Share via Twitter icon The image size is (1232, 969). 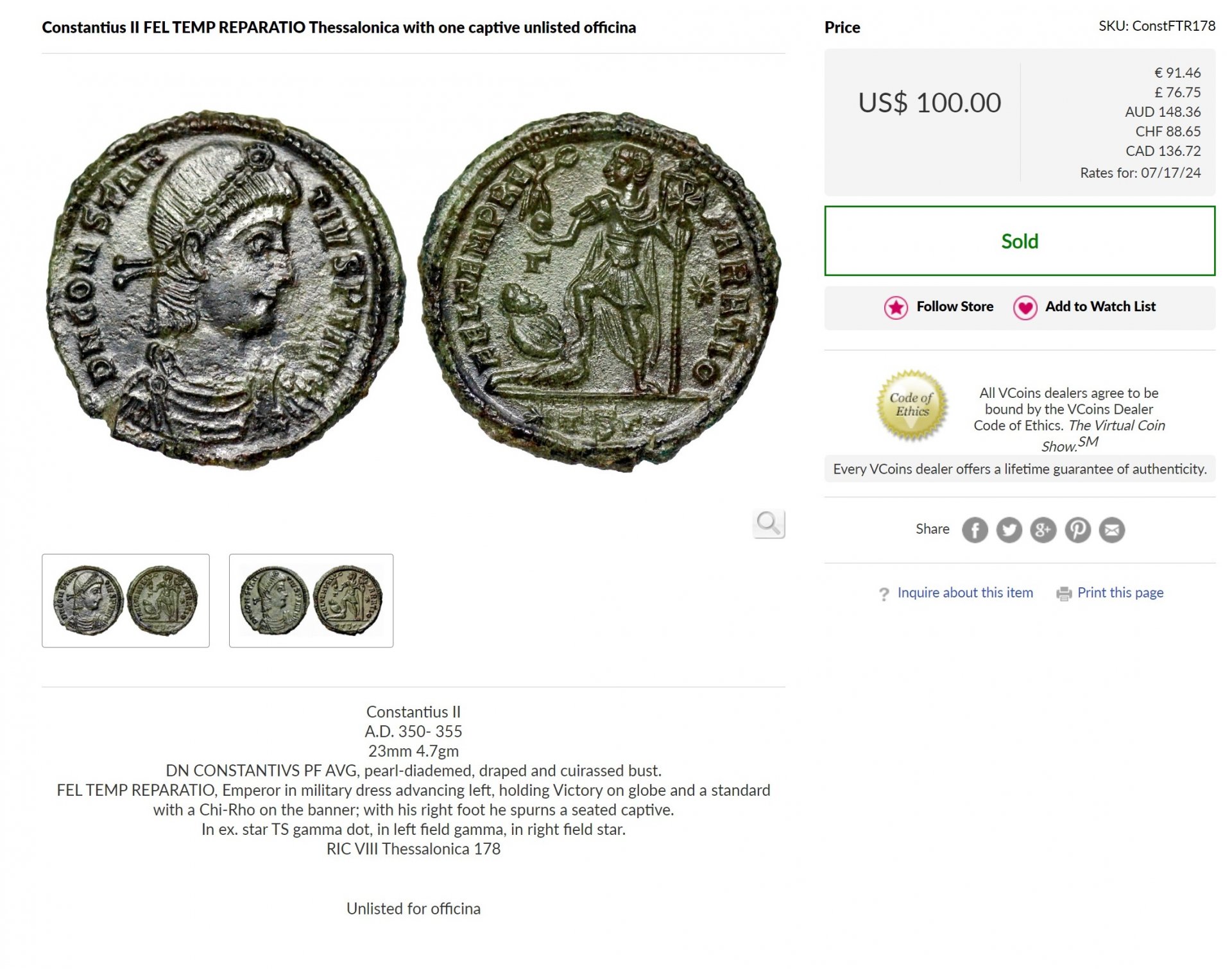click(x=1009, y=530)
